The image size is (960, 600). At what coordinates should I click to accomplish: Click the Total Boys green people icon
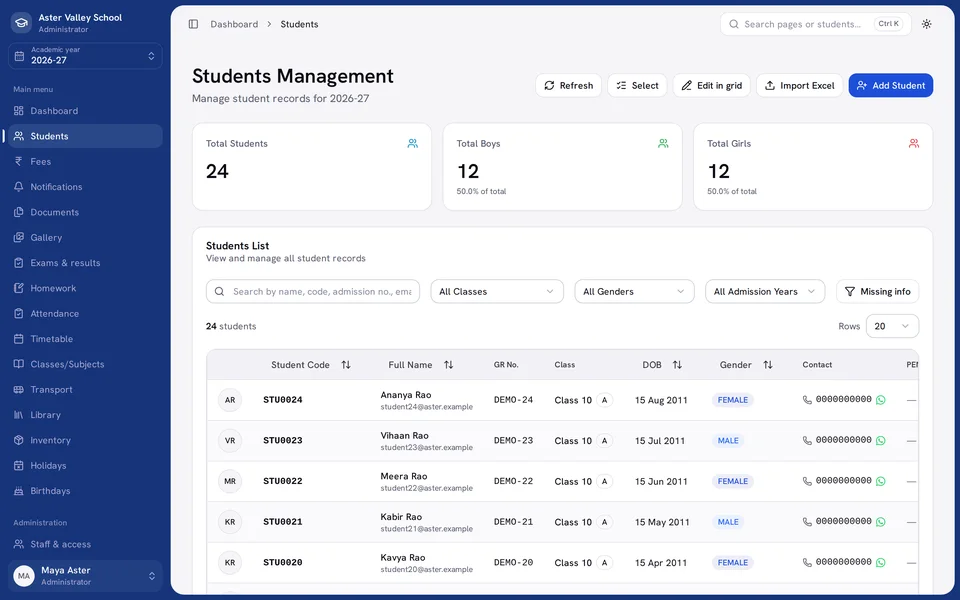click(663, 143)
